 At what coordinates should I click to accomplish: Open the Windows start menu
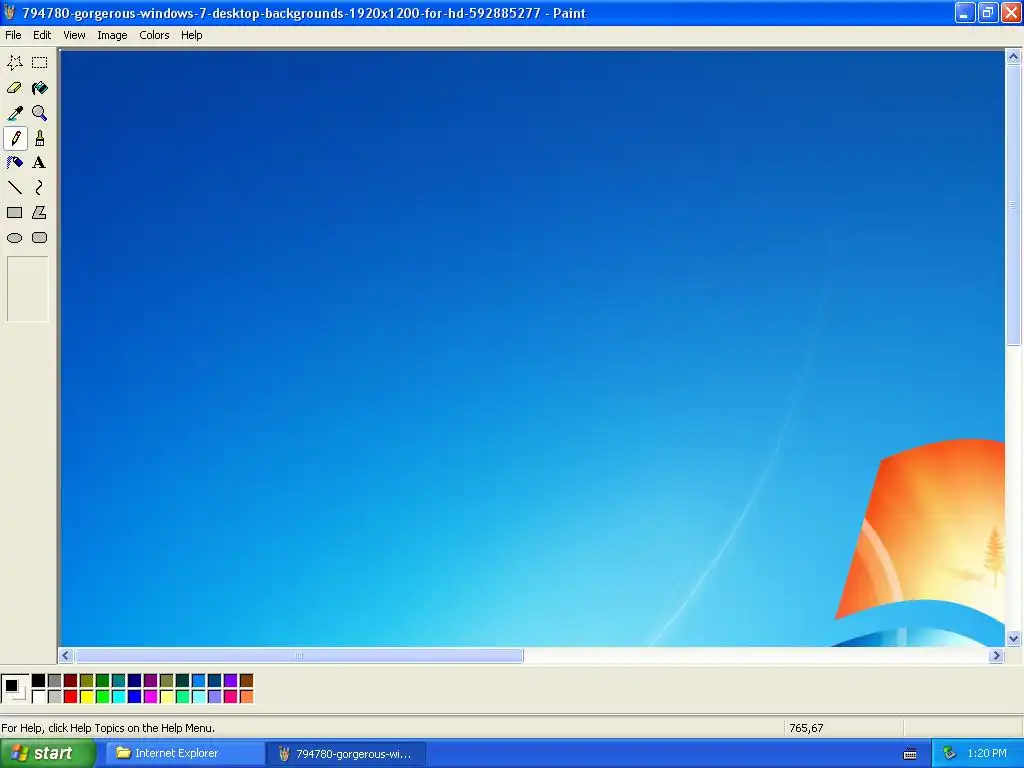pyautogui.click(x=47, y=754)
